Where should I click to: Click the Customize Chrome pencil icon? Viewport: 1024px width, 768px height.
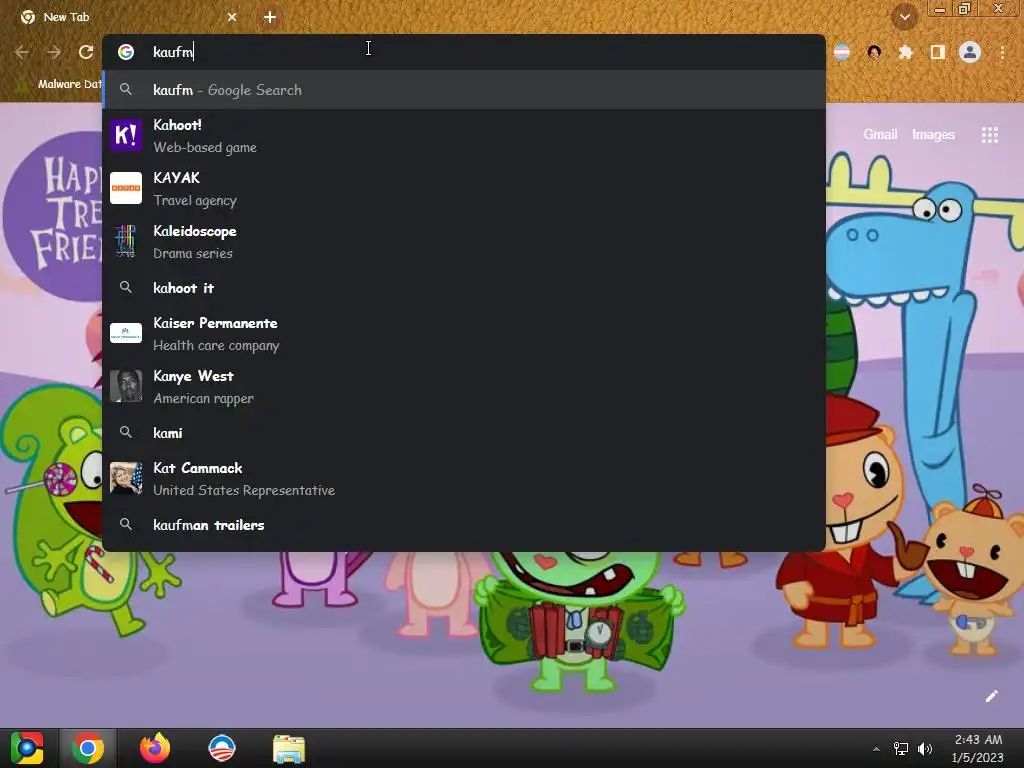[x=991, y=696]
